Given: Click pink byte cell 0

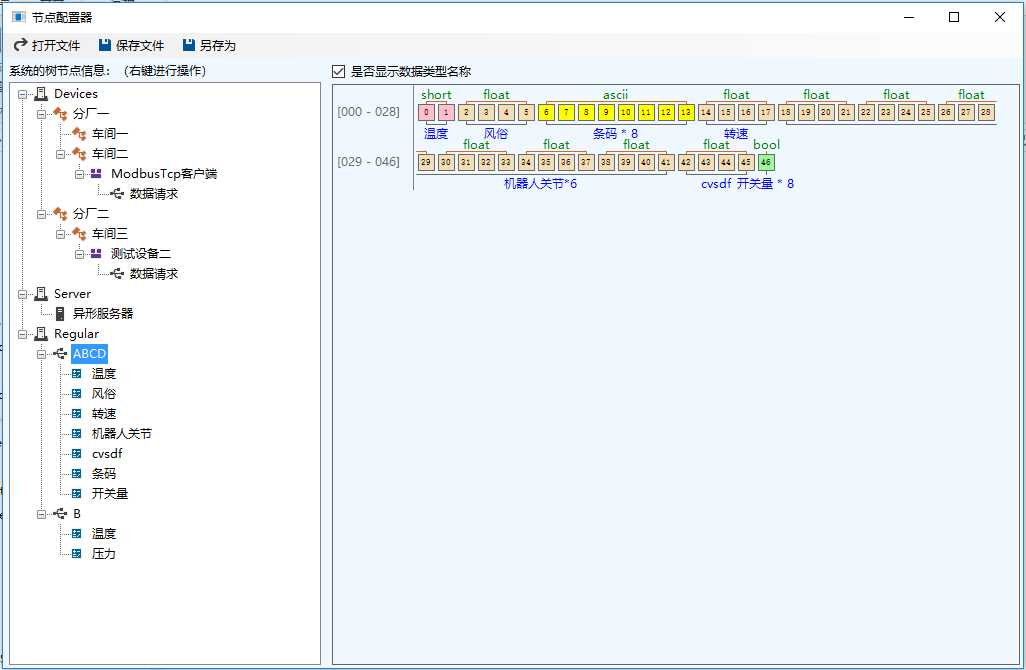Looking at the screenshot, I should click(426, 112).
